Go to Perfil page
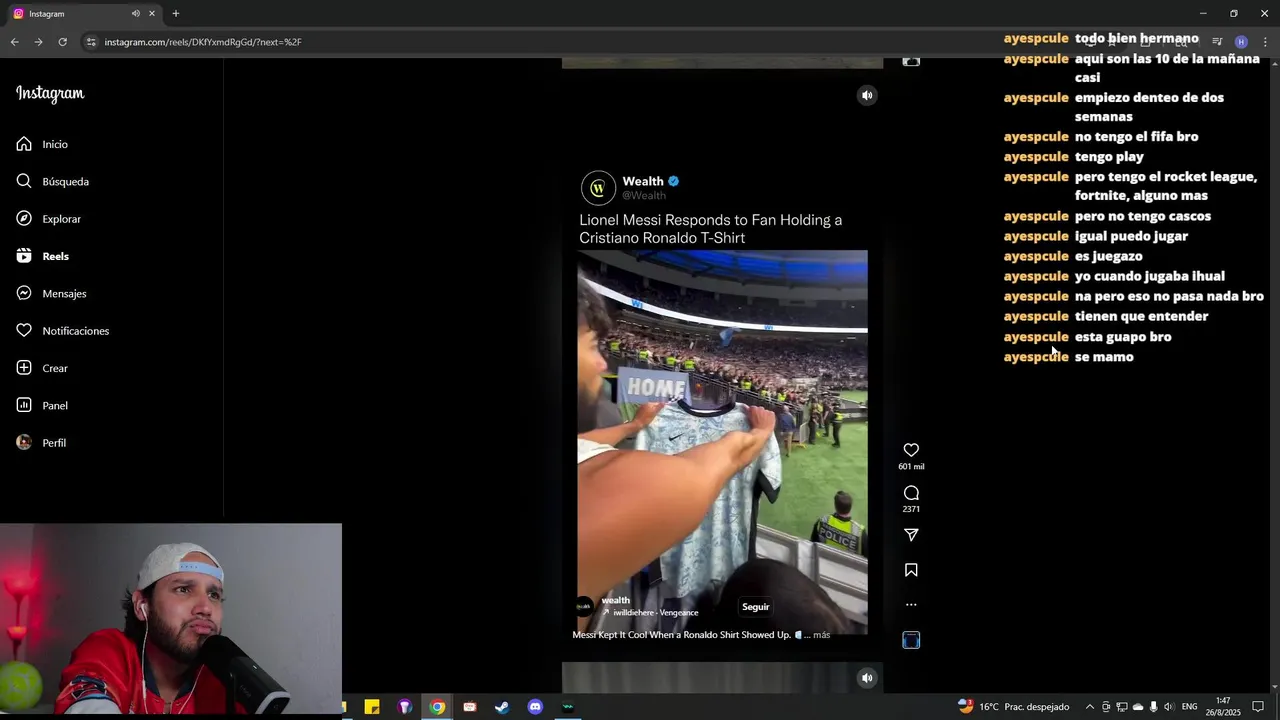This screenshot has width=1280, height=720. click(41, 443)
